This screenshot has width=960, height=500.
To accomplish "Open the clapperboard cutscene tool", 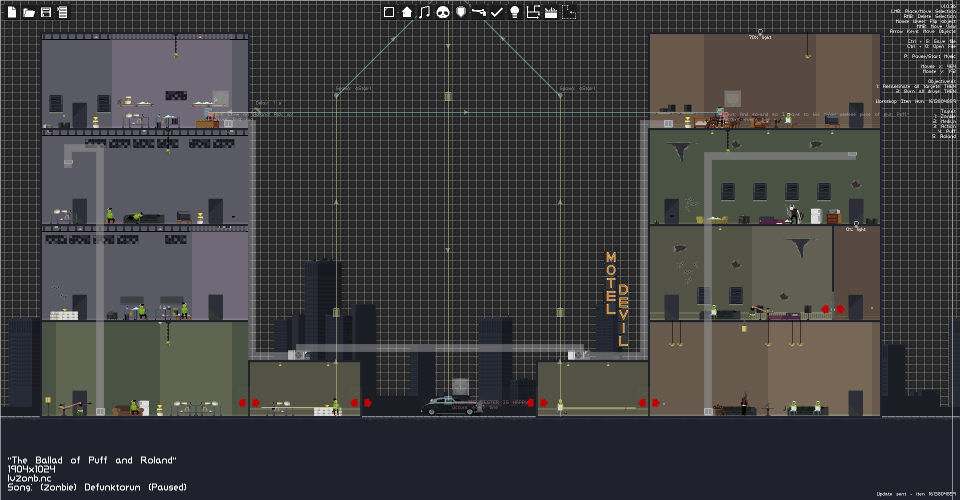I will click(x=551, y=12).
